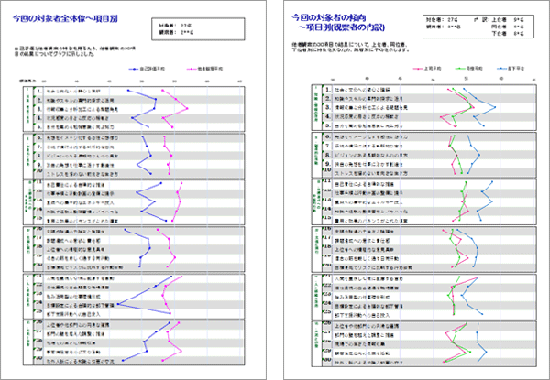
Task: Click row 3 label on right page chart
Action: 371,107
